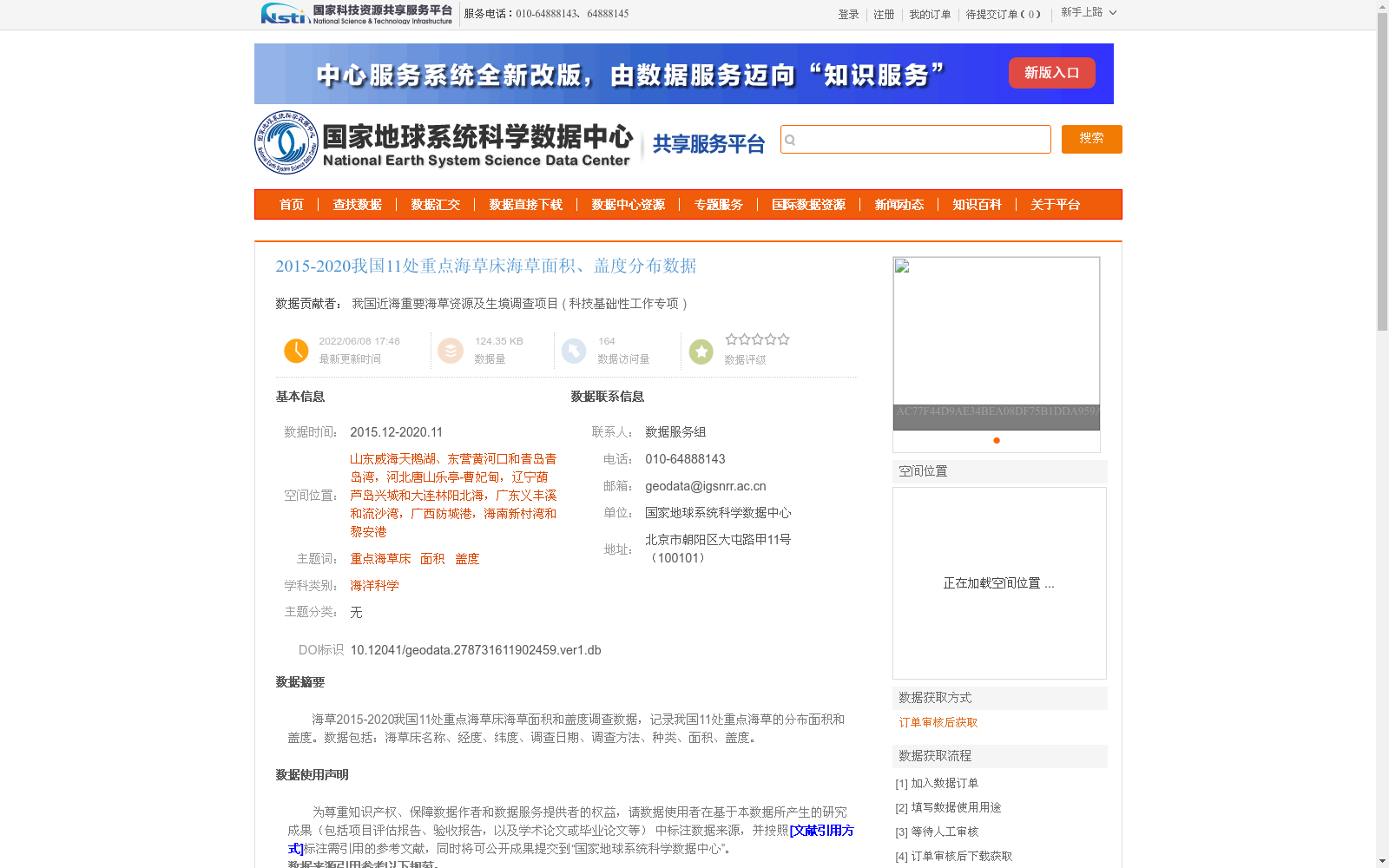Viewport: 1389px width, 868px height.
Task: Click the green star medal icon near 数据评级
Action: point(701,351)
